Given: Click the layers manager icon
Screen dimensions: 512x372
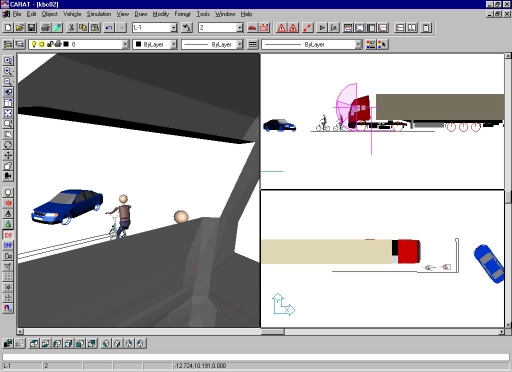Looking at the screenshot, I should [8, 44].
